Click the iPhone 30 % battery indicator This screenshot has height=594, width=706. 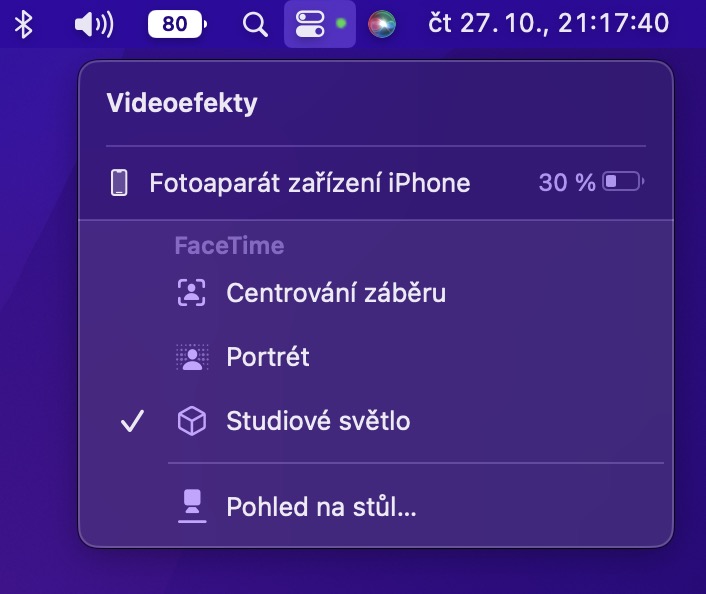[x=592, y=183]
